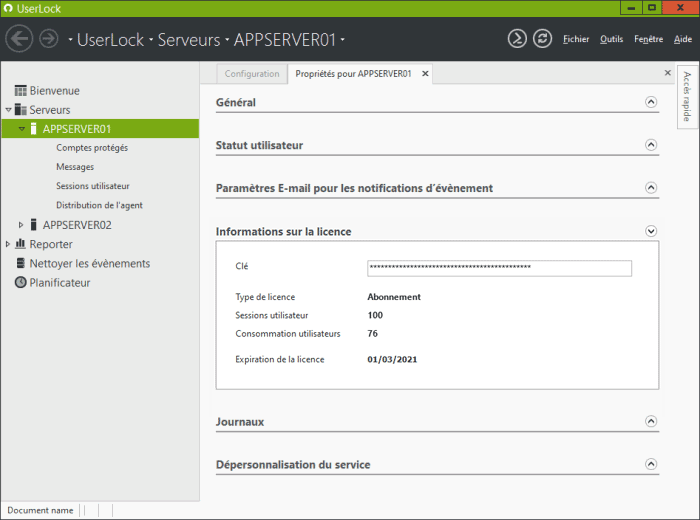Open the Outils menu
Screen dimensions: 700x520
click(x=611, y=39)
